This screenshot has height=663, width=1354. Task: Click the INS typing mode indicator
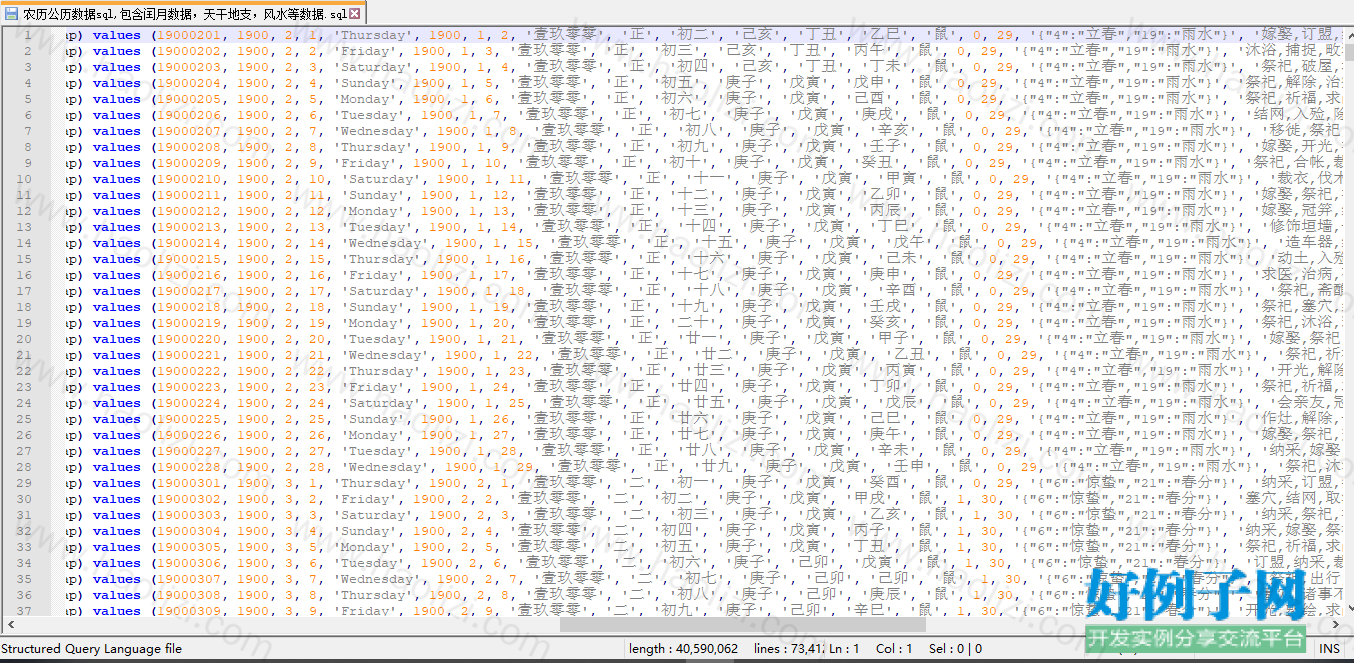[1328, 649]
